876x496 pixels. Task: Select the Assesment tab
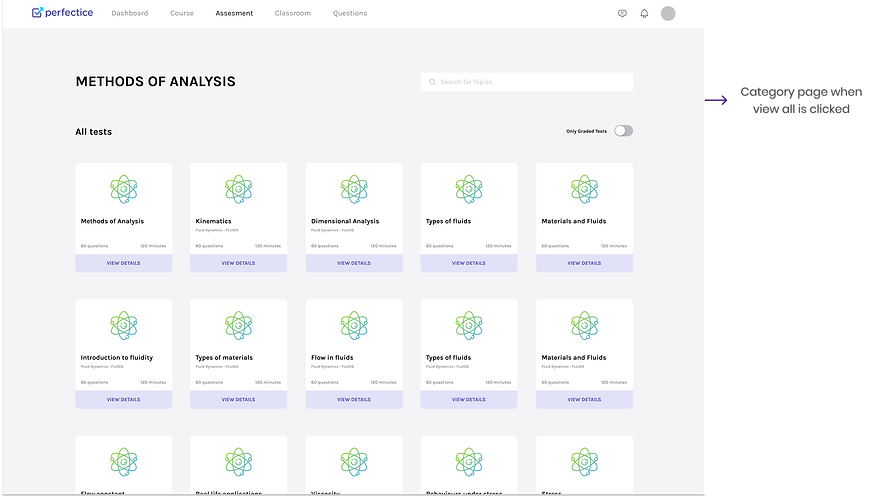[x=234, y=13]
